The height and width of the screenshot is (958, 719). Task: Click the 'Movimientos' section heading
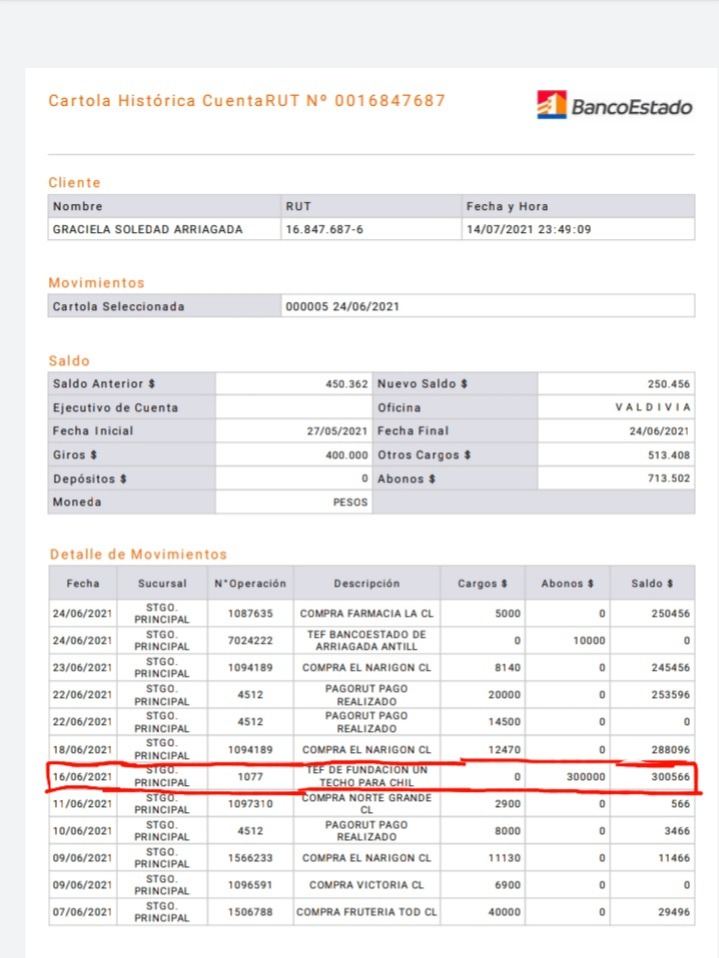pos(97,283)
